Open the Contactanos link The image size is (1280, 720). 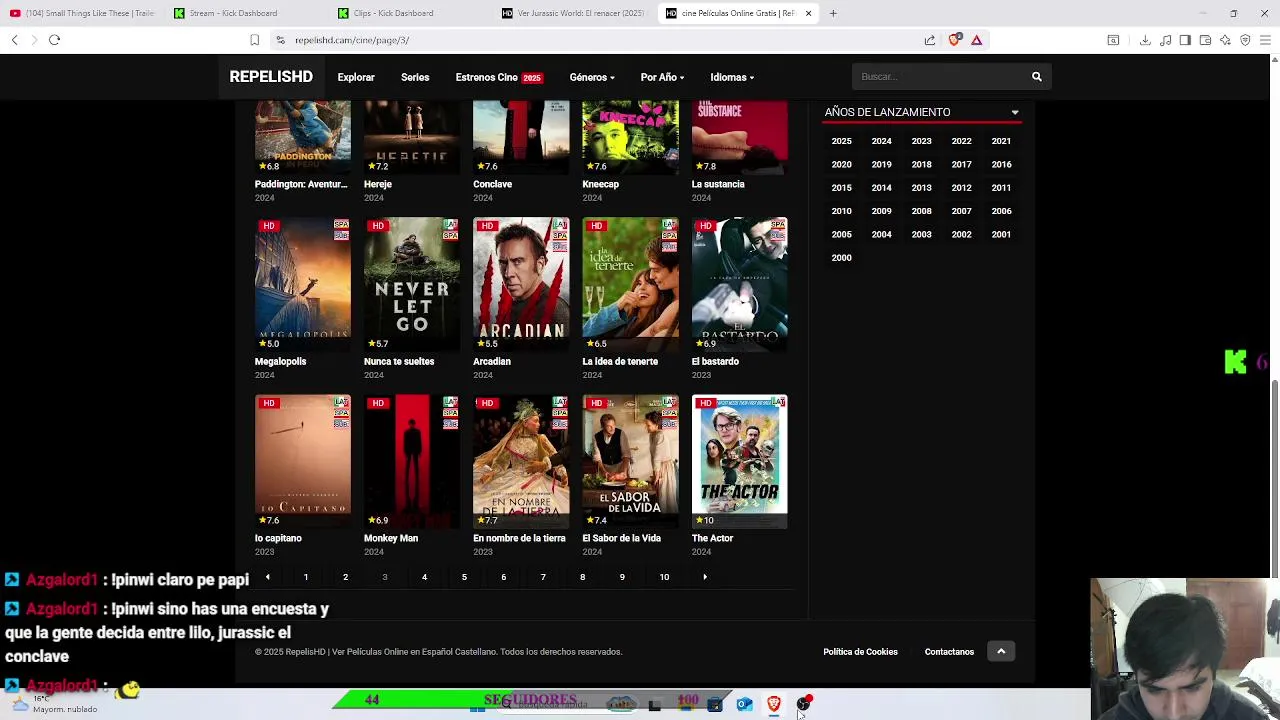[949, 652]
